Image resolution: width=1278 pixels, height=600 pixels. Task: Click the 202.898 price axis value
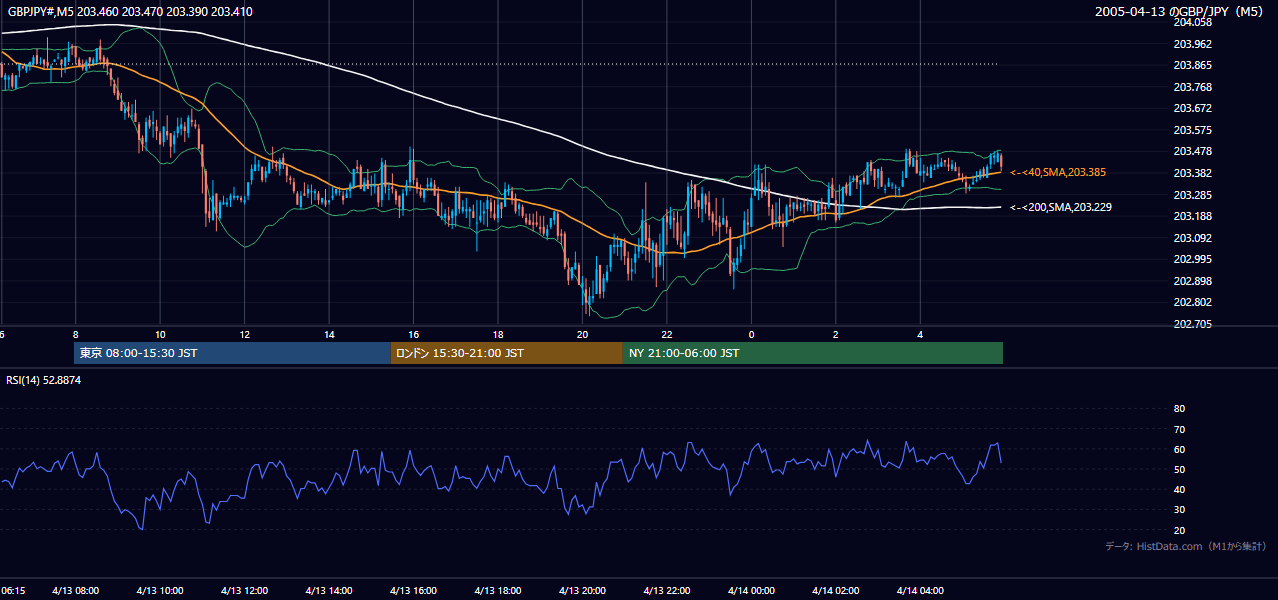click(1192, 281)
